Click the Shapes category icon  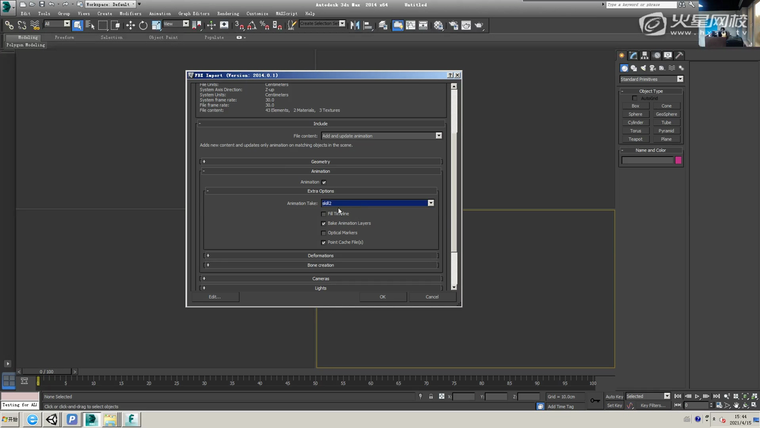click(633, 68)
